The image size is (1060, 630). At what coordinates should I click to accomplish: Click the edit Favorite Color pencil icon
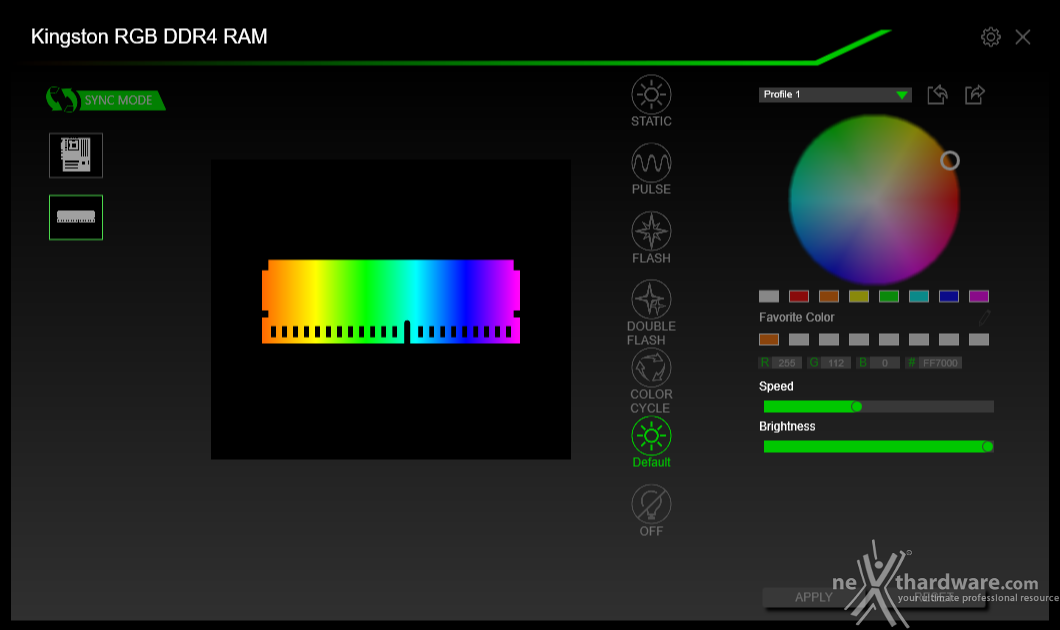point(984,317)
